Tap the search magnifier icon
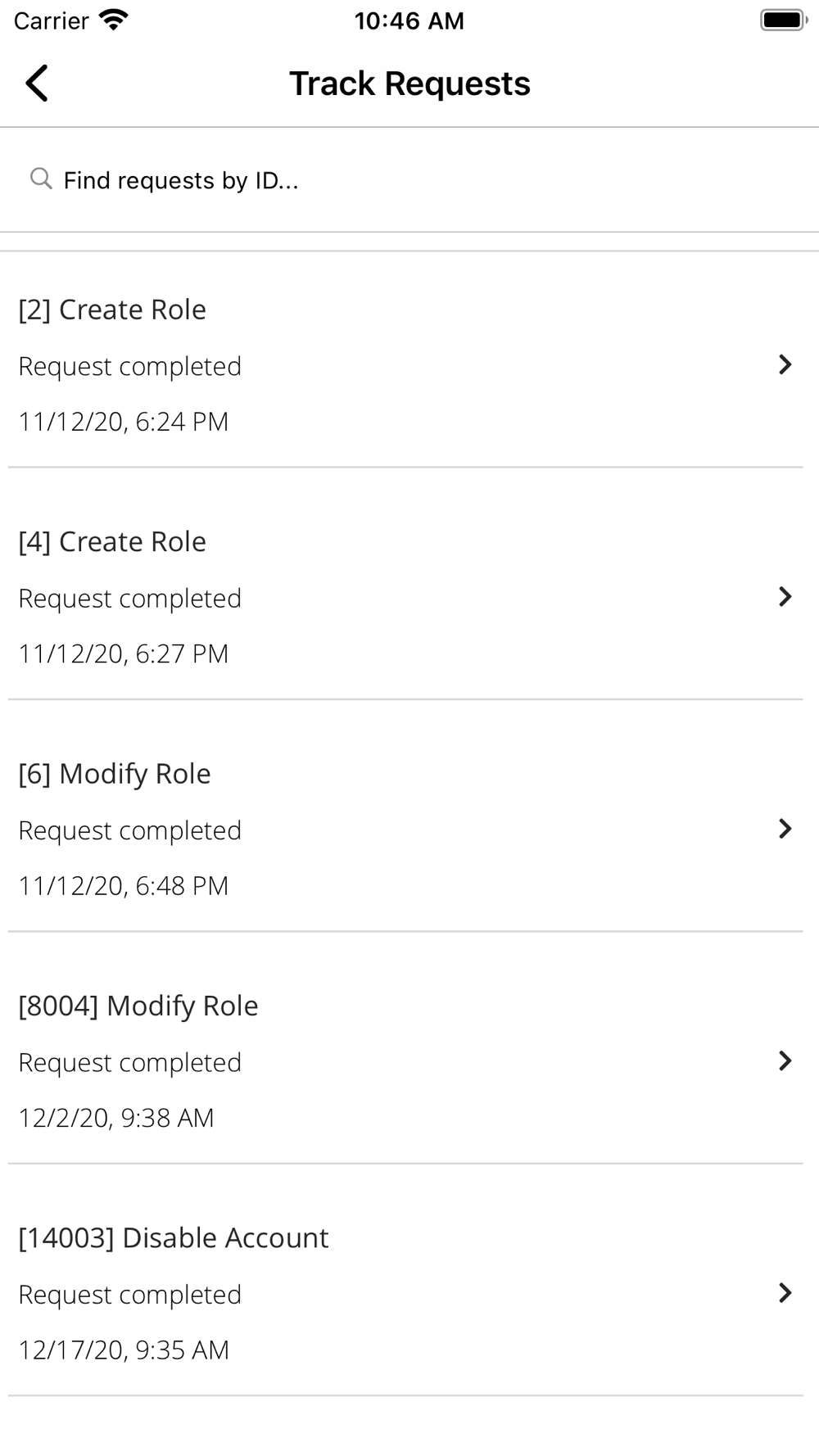The image size is (819, 1456). pos(41,178)
